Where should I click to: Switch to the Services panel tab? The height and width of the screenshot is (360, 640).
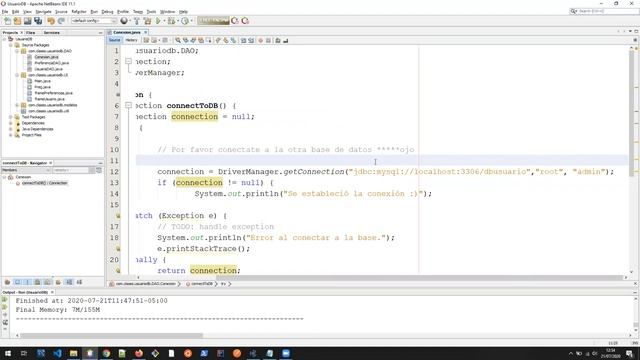tap(51, 32)
